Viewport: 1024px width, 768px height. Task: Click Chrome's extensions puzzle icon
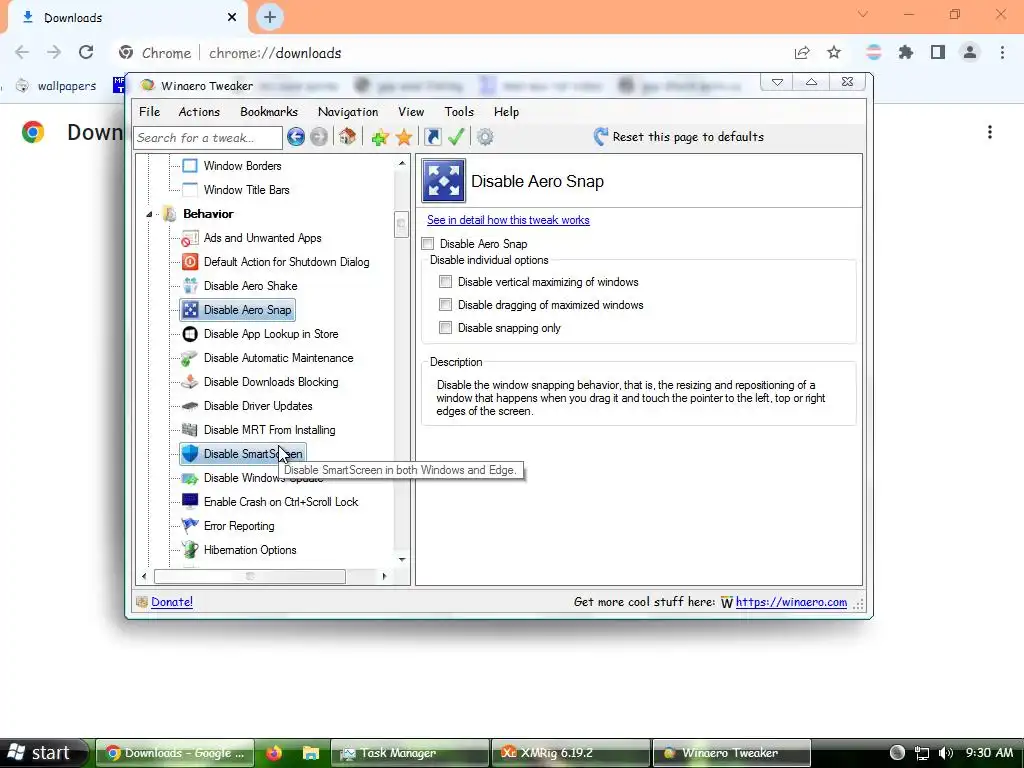coord(905,53)
